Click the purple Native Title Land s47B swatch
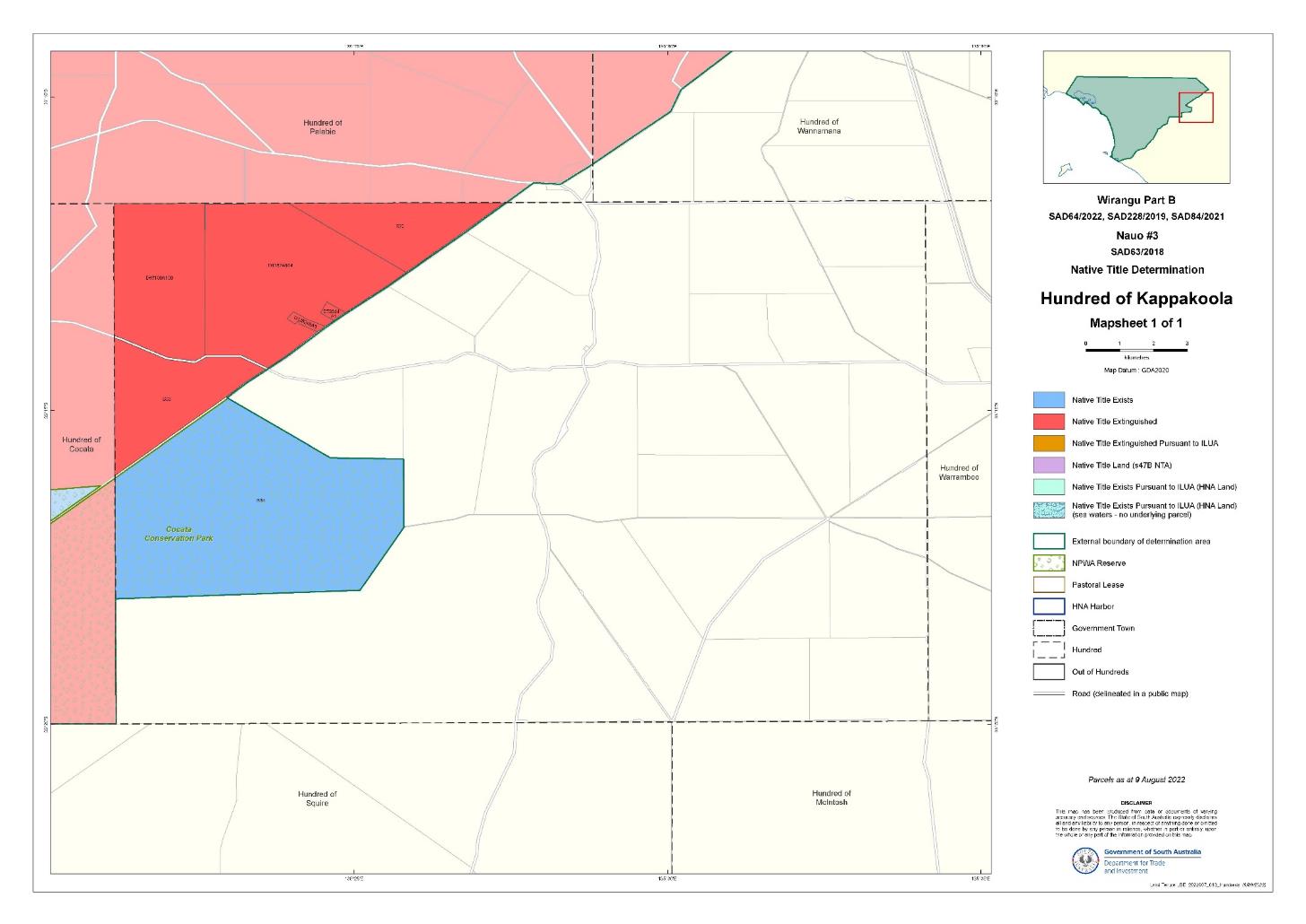1306x924 pixels. click(1049, 465)
